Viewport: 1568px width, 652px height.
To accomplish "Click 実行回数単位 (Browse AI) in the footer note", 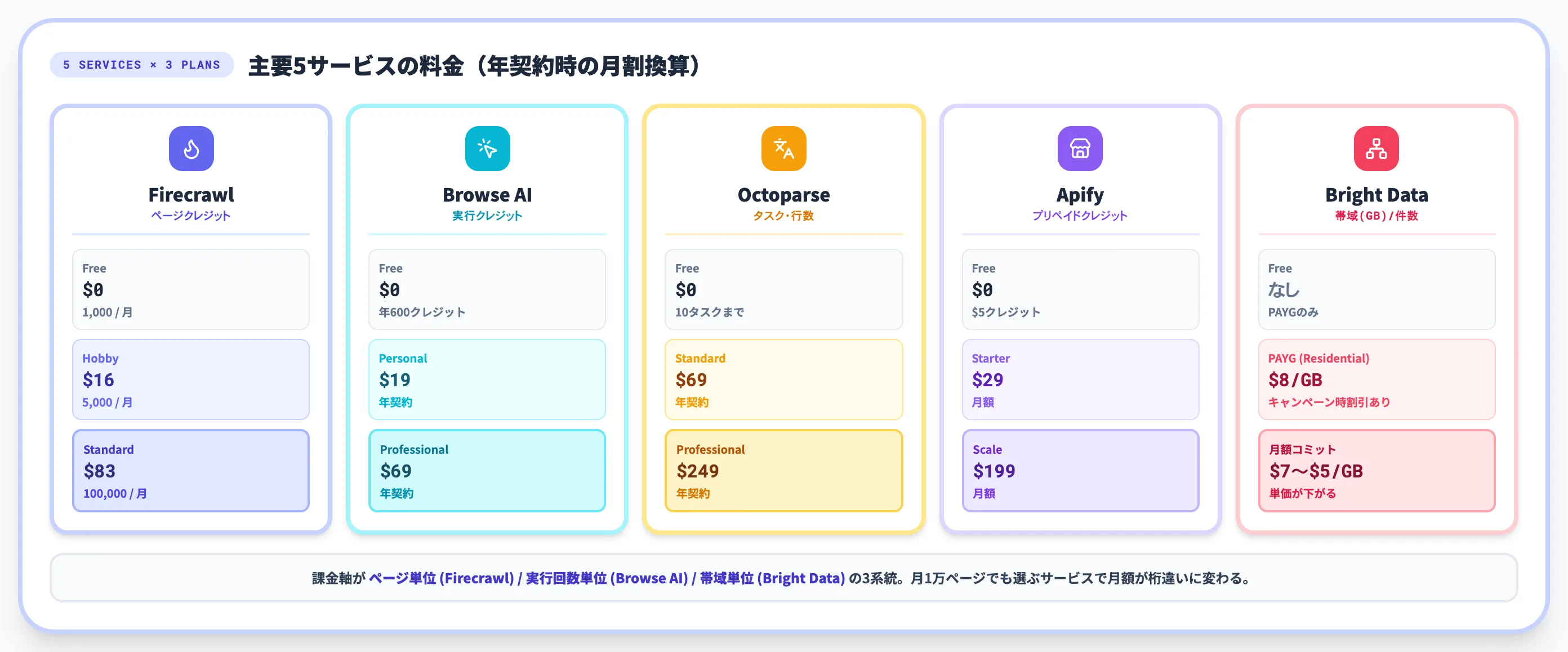I will tap(607, 578).
